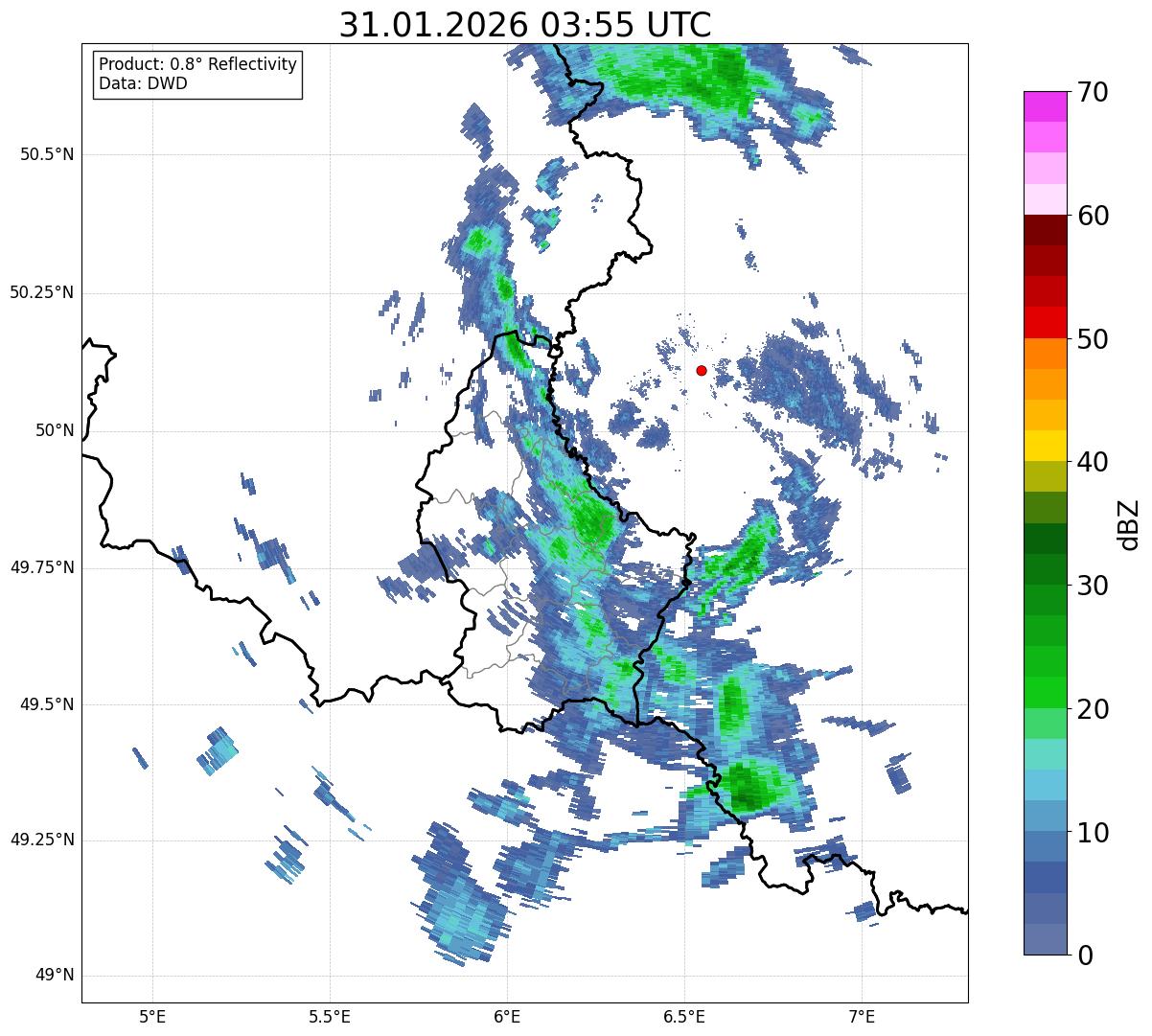Click the colorbar 20 tick label
This screenshot has width=1152, height=1036.
click(1093, 709)
